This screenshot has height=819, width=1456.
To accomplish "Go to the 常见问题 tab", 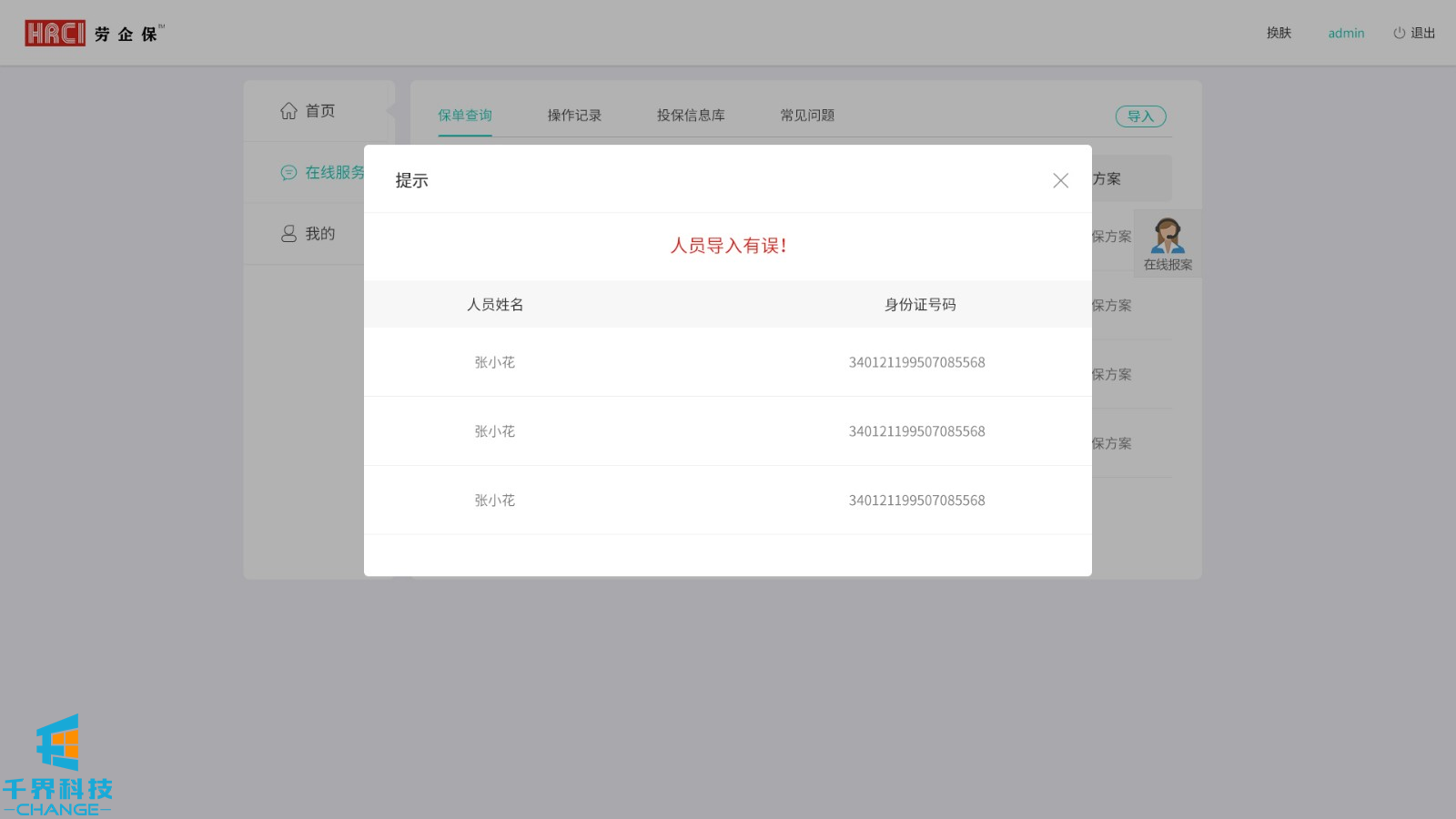I will click(807, 116).
